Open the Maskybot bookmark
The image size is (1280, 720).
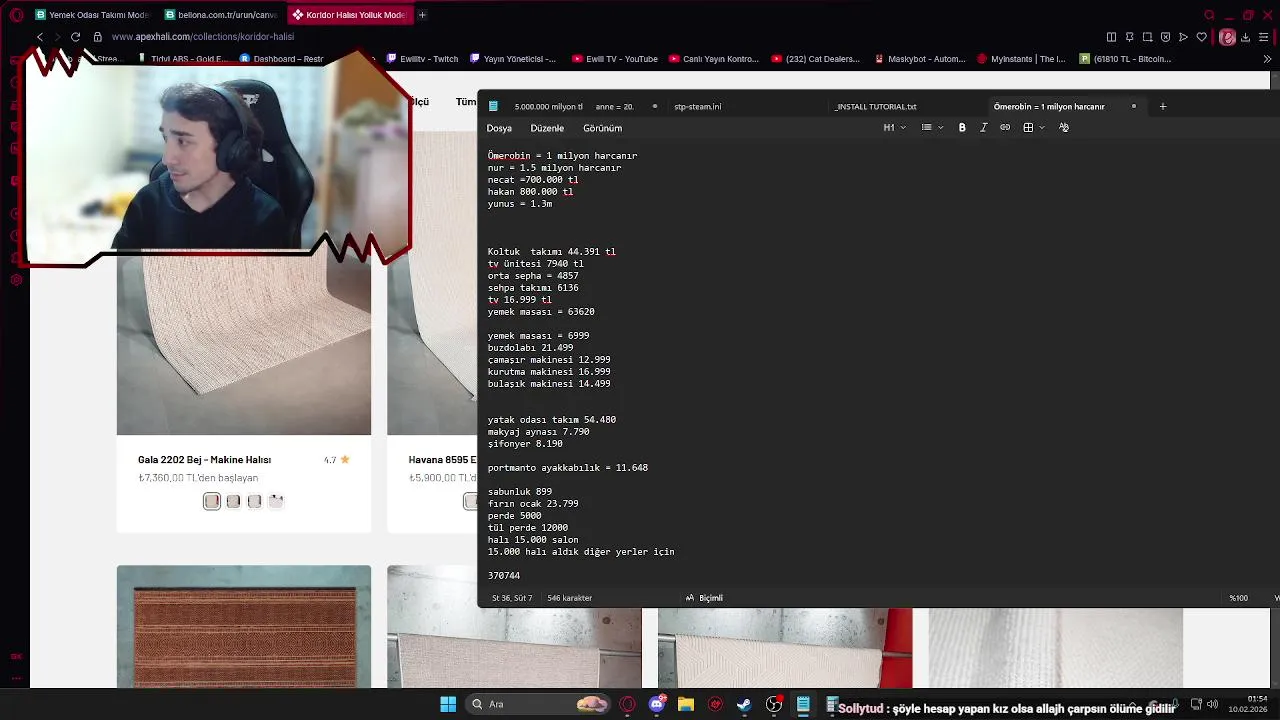920,59
